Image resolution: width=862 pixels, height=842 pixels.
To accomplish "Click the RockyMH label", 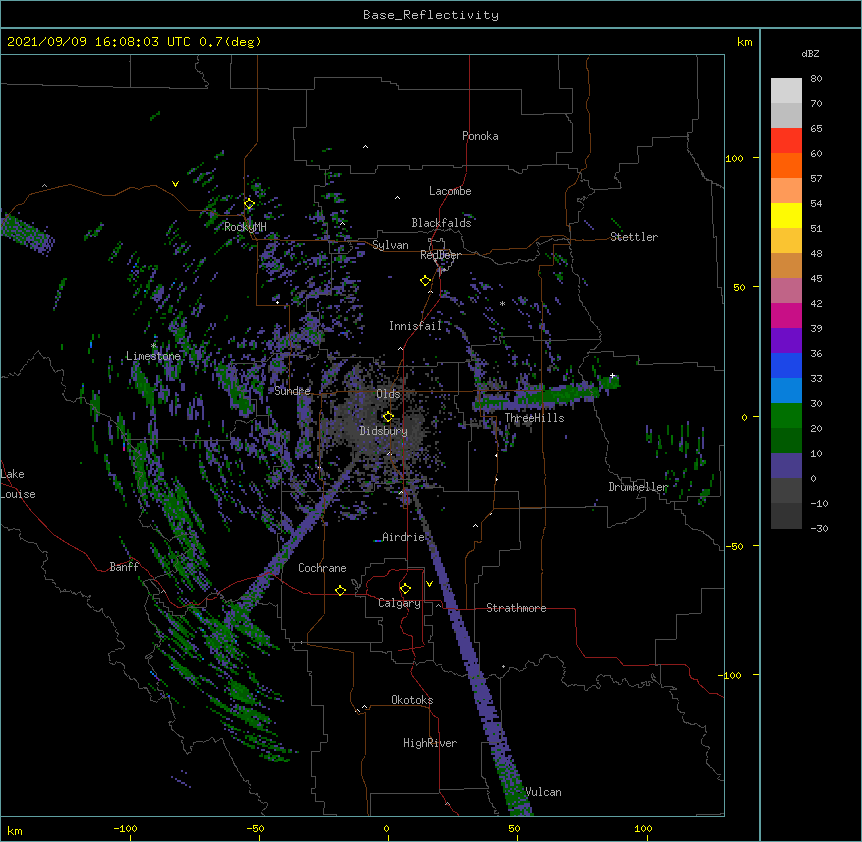I will [245, 227].
